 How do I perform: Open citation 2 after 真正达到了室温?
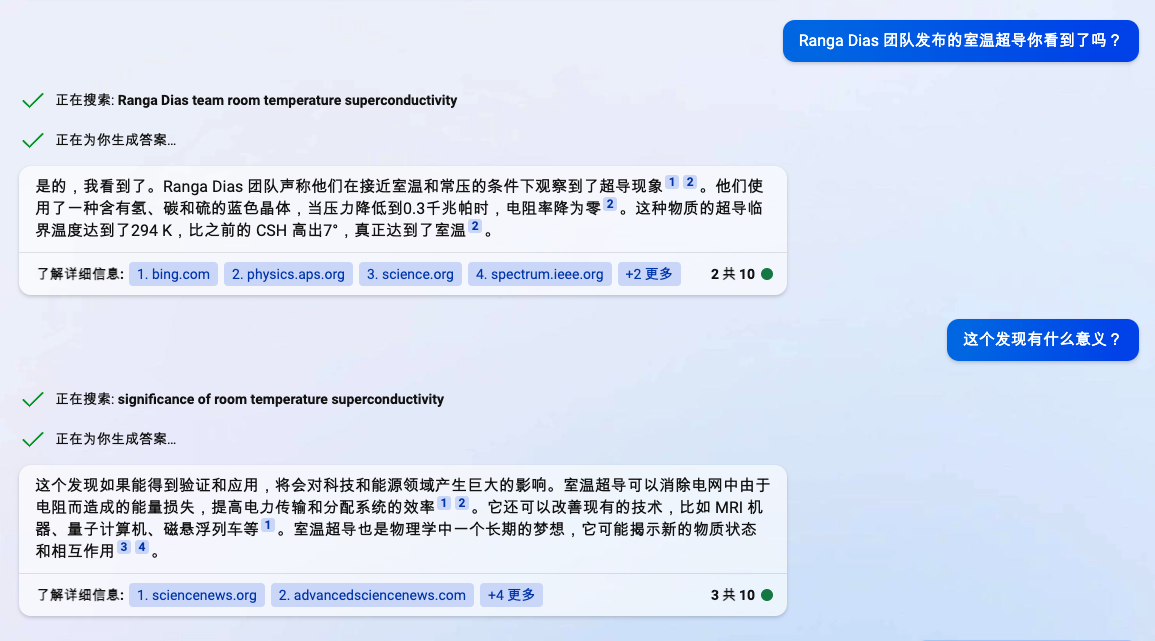tap(475, 226)
